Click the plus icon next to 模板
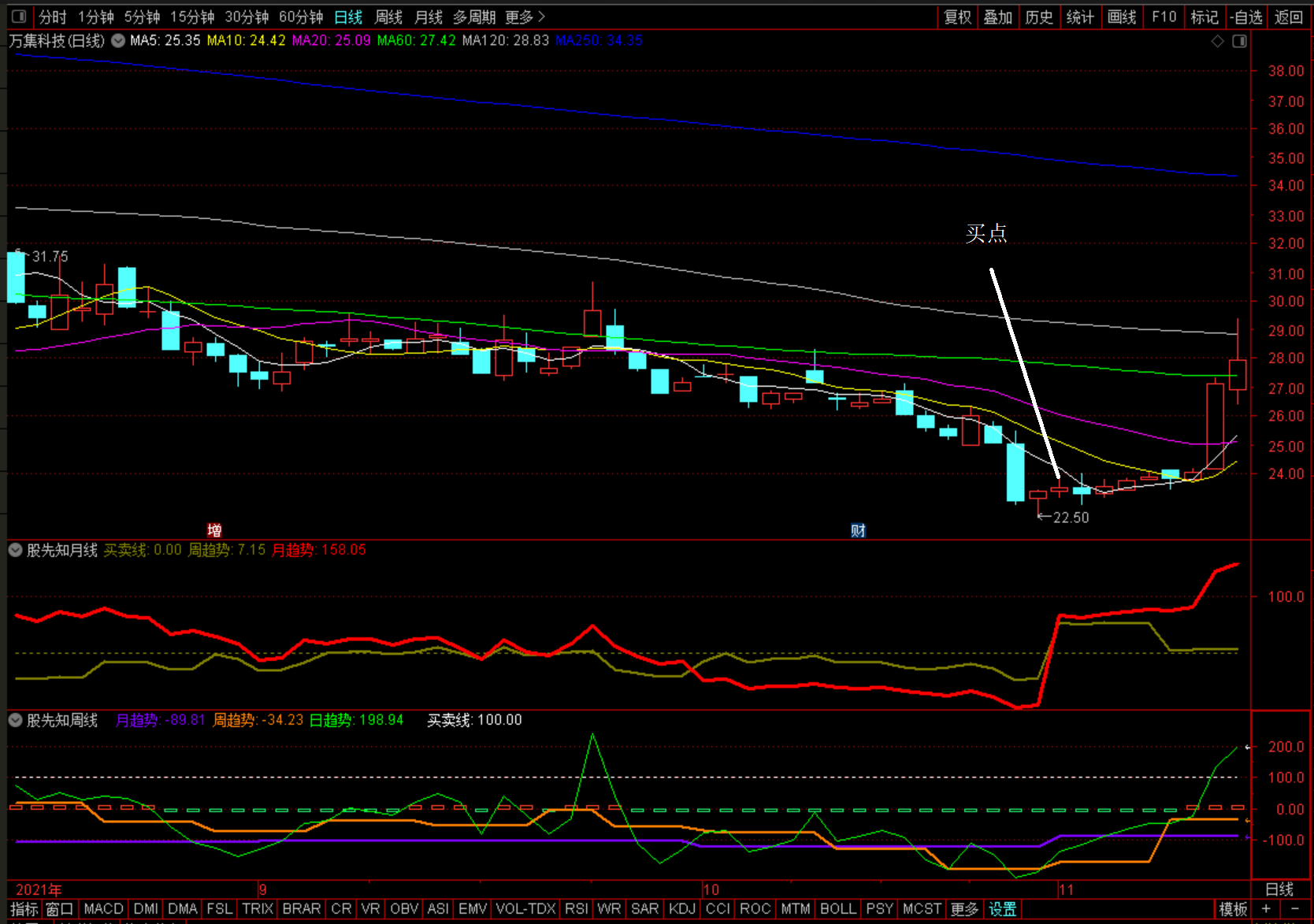 tap(1266, 909)
